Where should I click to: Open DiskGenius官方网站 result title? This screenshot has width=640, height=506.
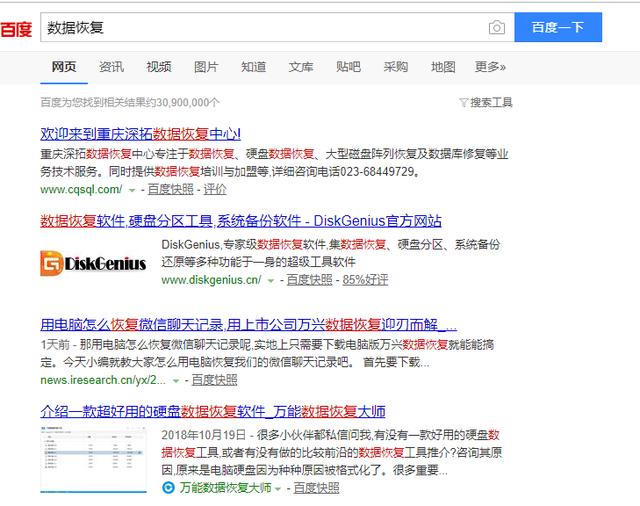click(241, 221)
